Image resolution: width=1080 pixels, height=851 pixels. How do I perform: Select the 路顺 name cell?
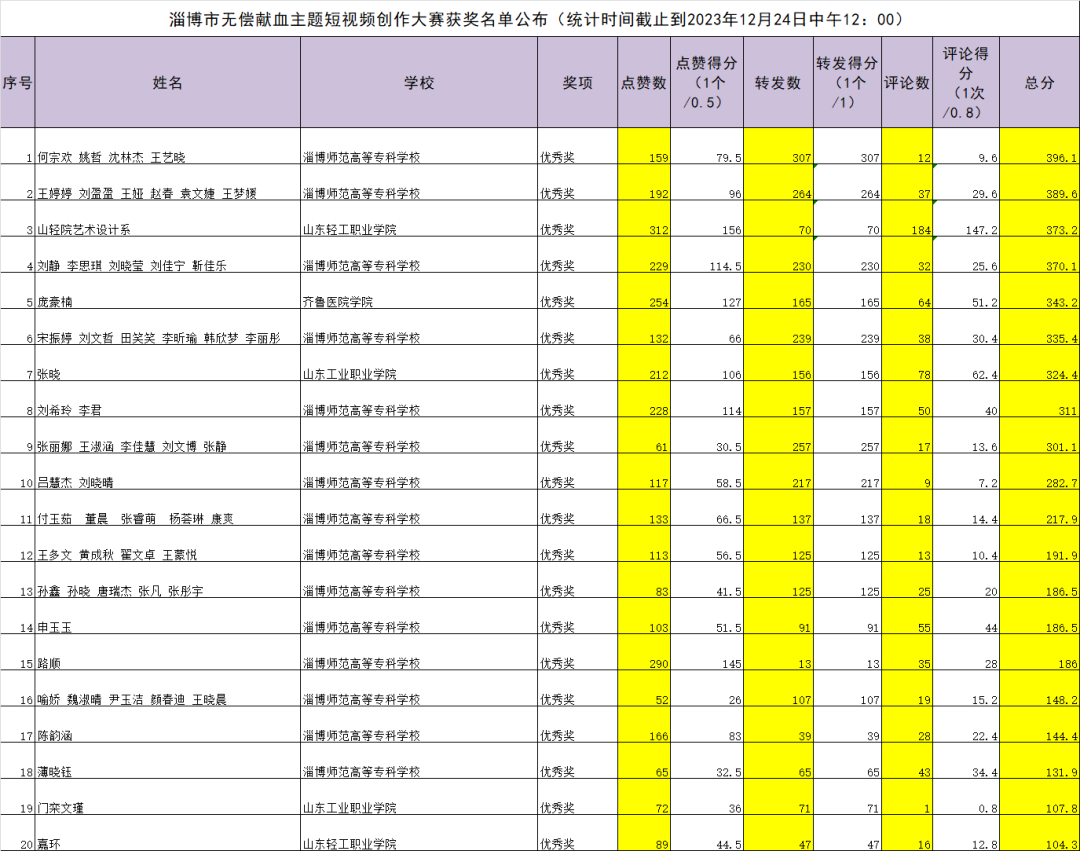coord(167,653)
